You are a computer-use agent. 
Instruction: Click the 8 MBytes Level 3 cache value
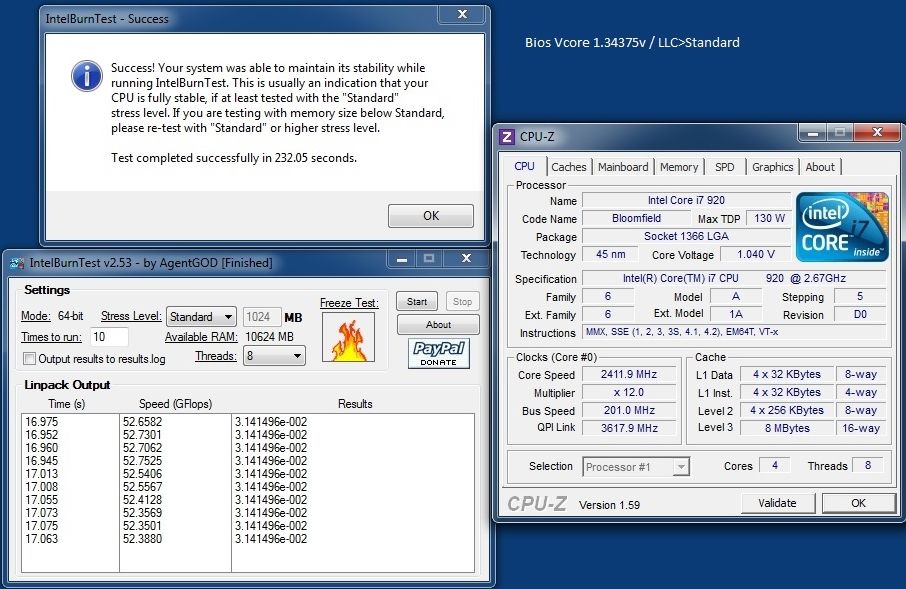(x=787, y=428)
